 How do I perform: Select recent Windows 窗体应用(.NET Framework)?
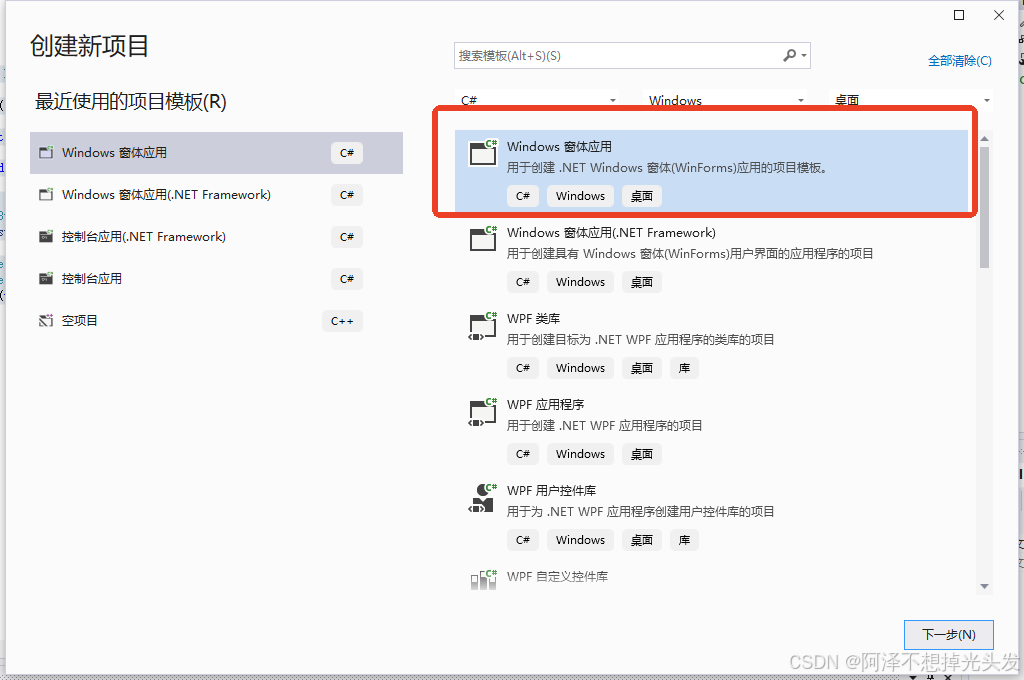click(216, 195)
